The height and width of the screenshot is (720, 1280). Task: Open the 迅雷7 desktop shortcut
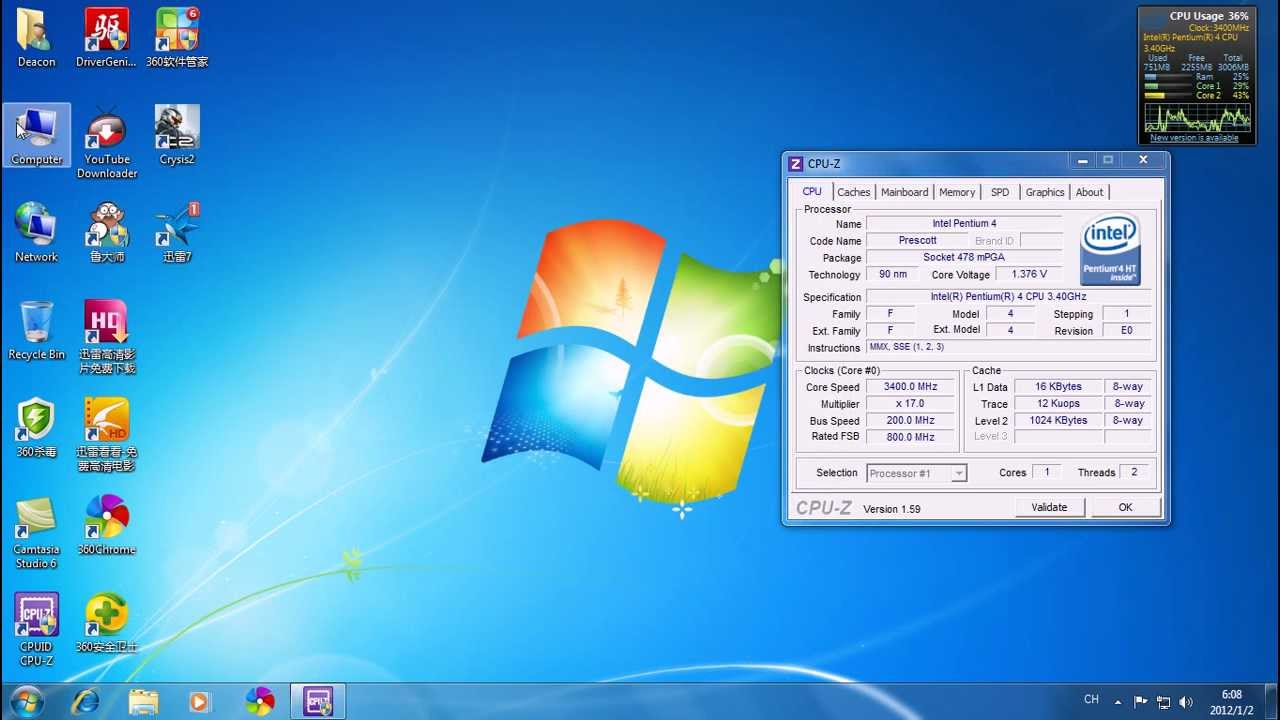point(177,232)
